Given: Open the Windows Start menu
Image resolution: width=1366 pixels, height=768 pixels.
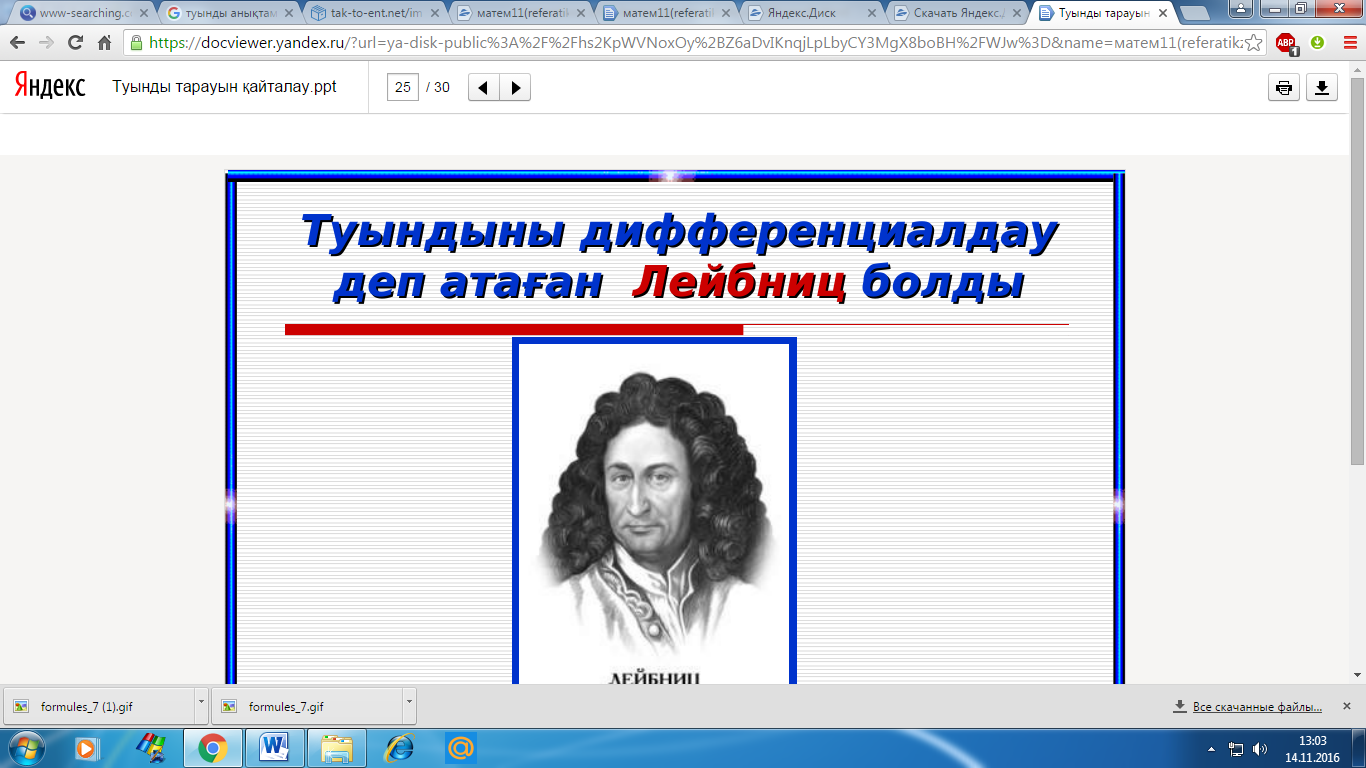Looking at the screenshot, I should pos(24,748).
